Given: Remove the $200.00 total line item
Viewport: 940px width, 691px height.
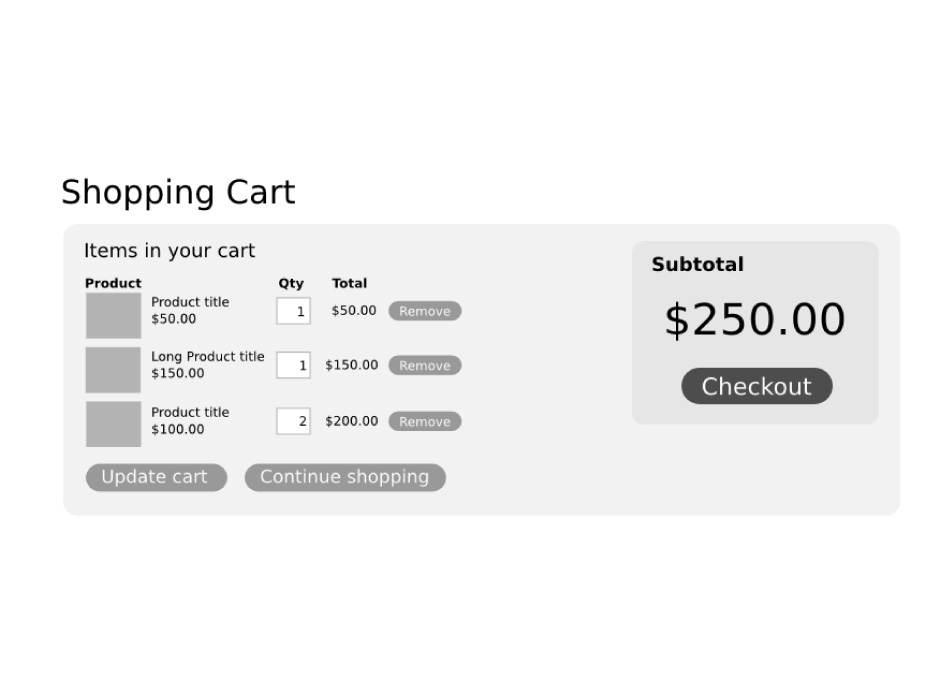Looking at the screenshot, I should [x=425, y=421].
